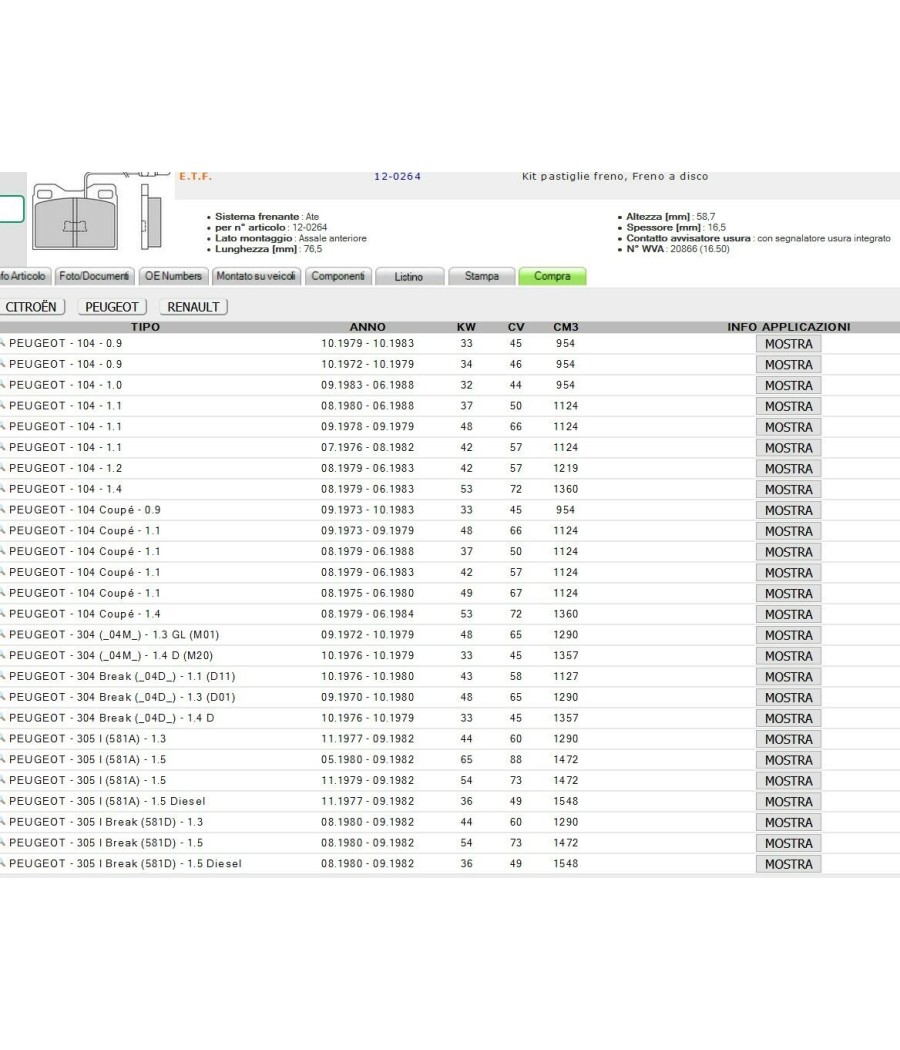Screen dimensions: 900x1050
Task: Click MOSTRA for Peugeot 104 0.9 34 kW
Action: (789, 364)
